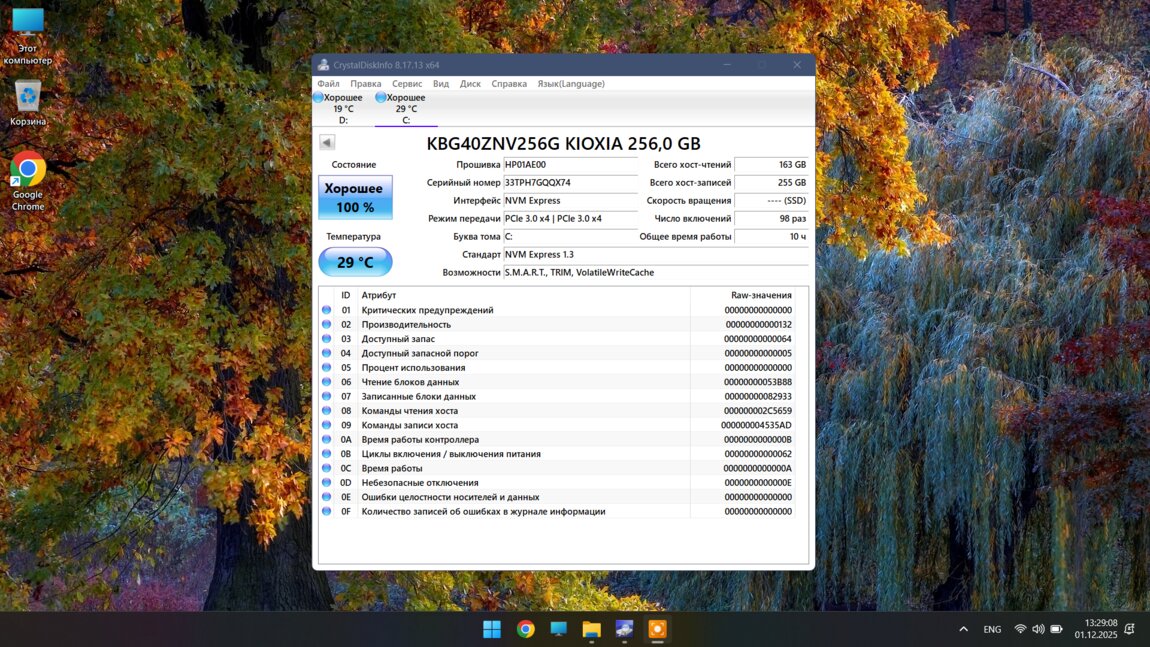Click the Хорошее 100 % health status button
The image size is (1150, 647).
(x=355, y=197)
